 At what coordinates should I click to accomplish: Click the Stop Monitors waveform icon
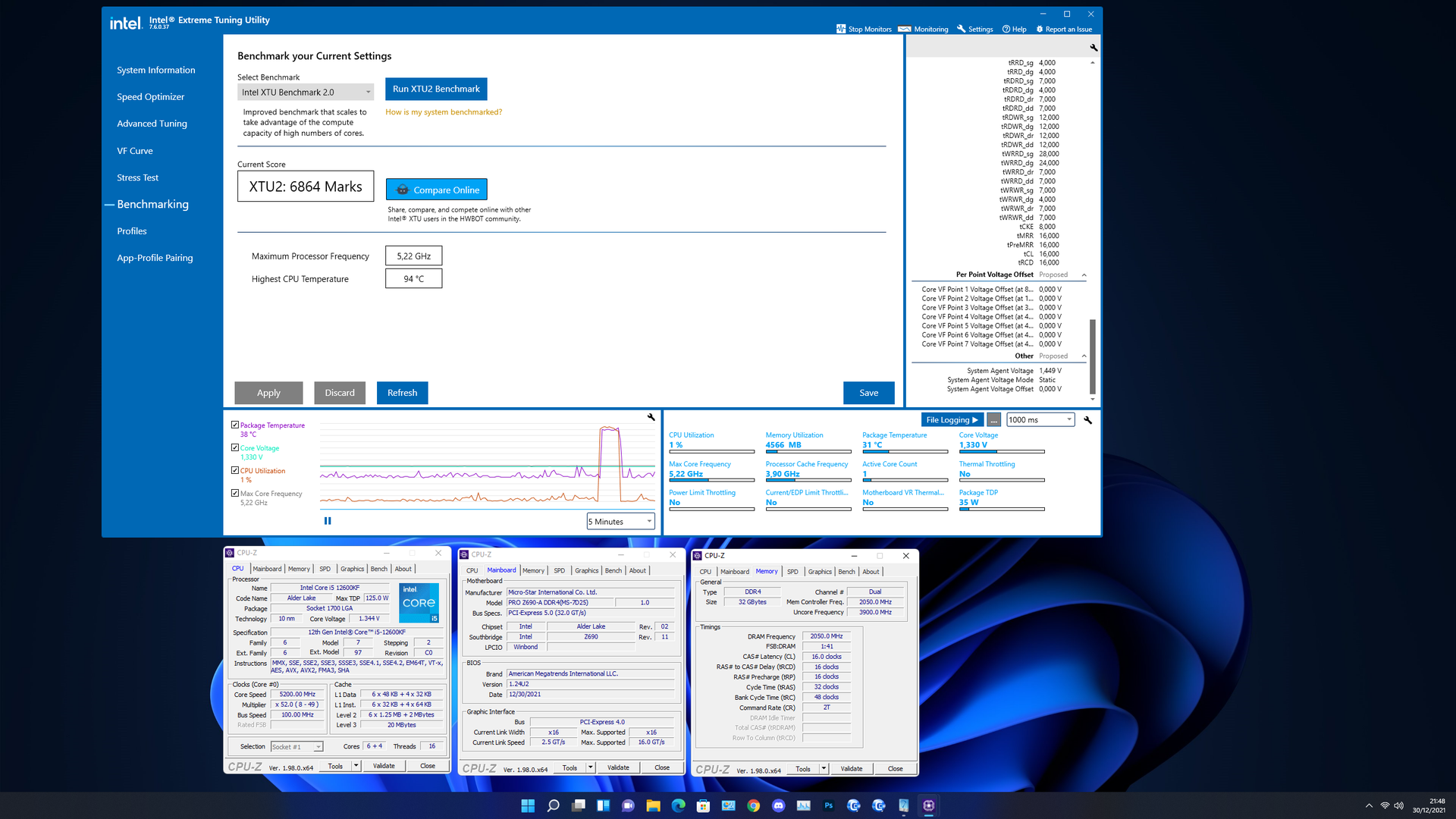[x=840, y=29]
